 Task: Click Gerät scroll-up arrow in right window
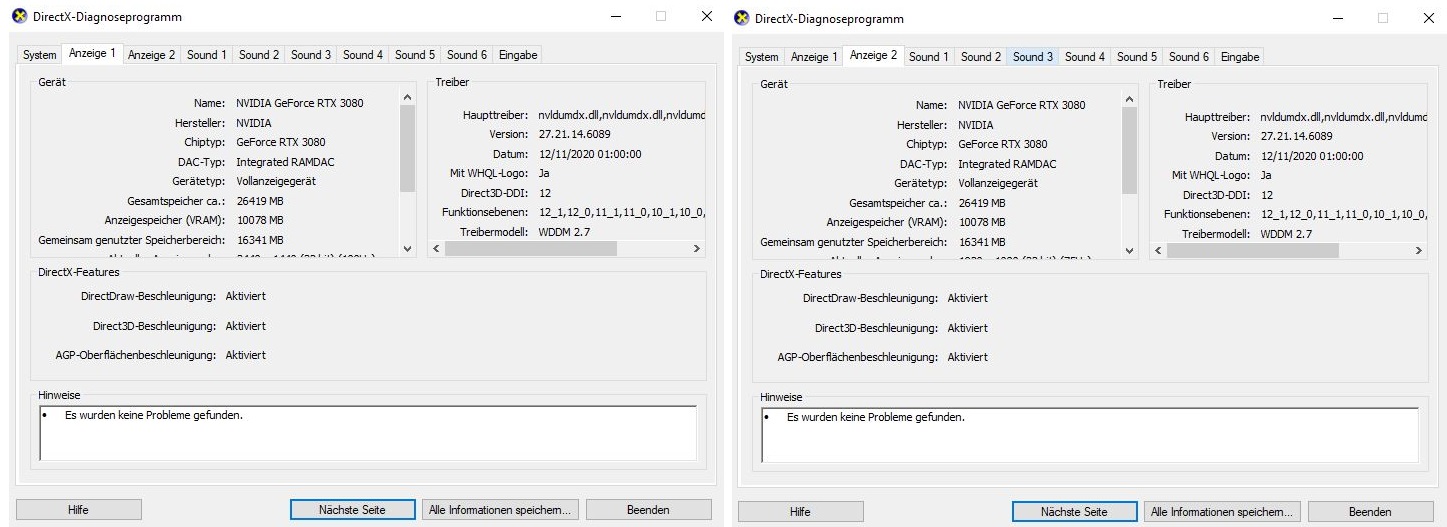click(x=1129, y=99)
